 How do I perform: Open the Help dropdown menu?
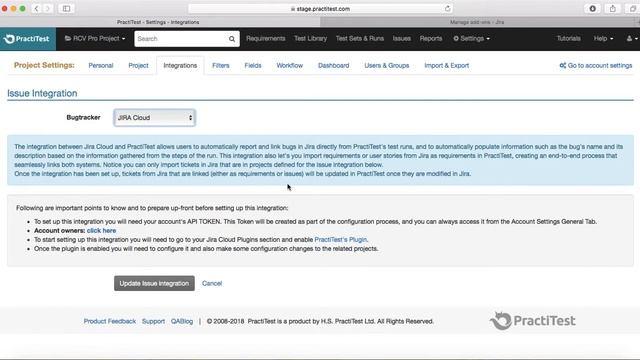click(x=603, y=39)
